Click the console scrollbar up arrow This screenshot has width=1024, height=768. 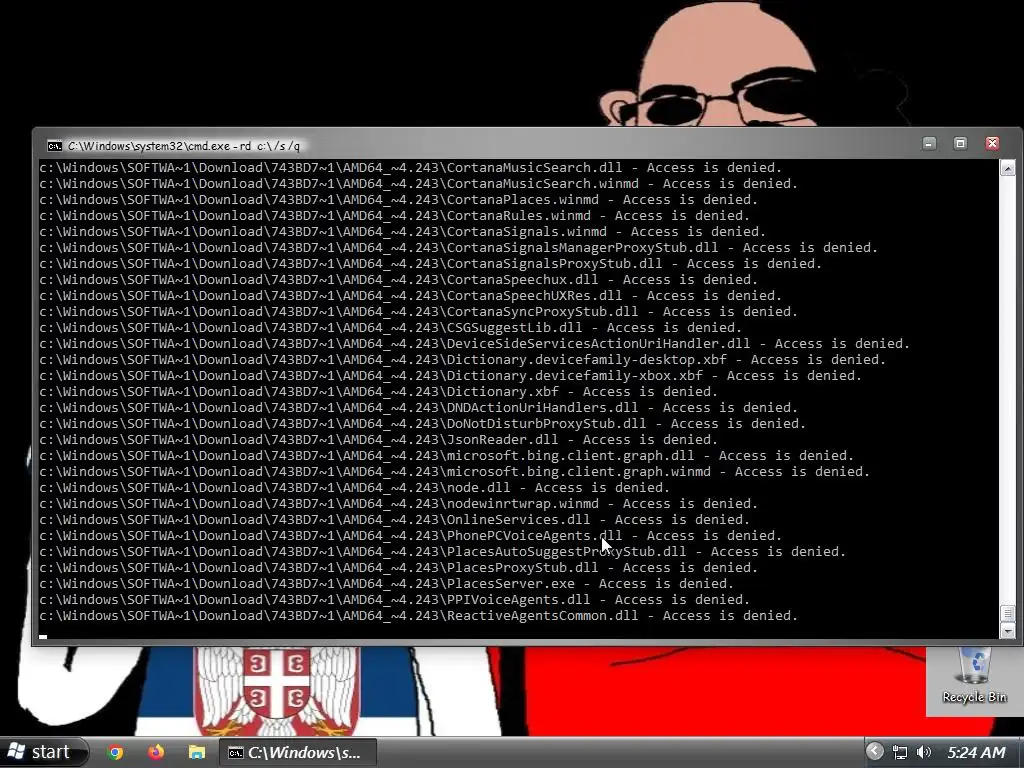tap(1007, 168)
